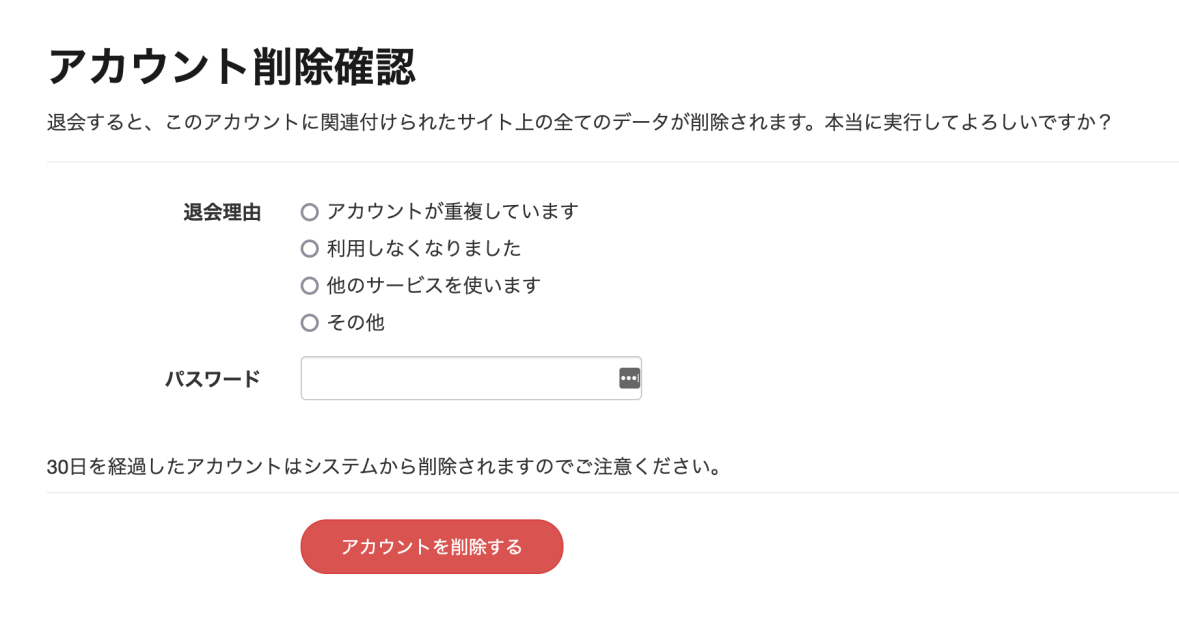Click the 退会理由 form label
Screen dimensions: 1179x630
coord(222,212)
